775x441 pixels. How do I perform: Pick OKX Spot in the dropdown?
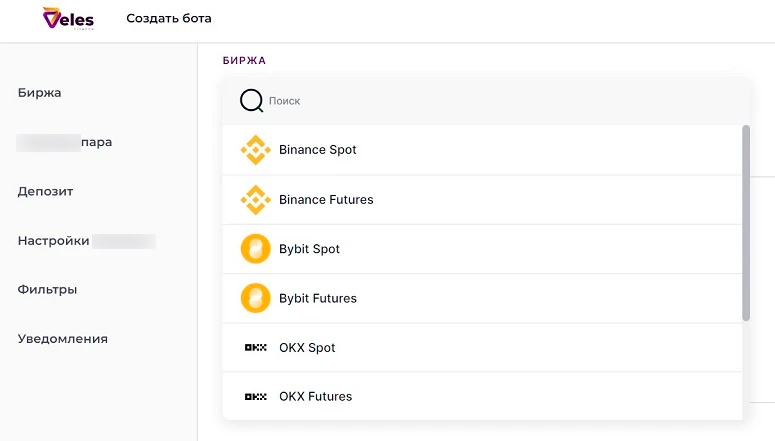(307, 348)
